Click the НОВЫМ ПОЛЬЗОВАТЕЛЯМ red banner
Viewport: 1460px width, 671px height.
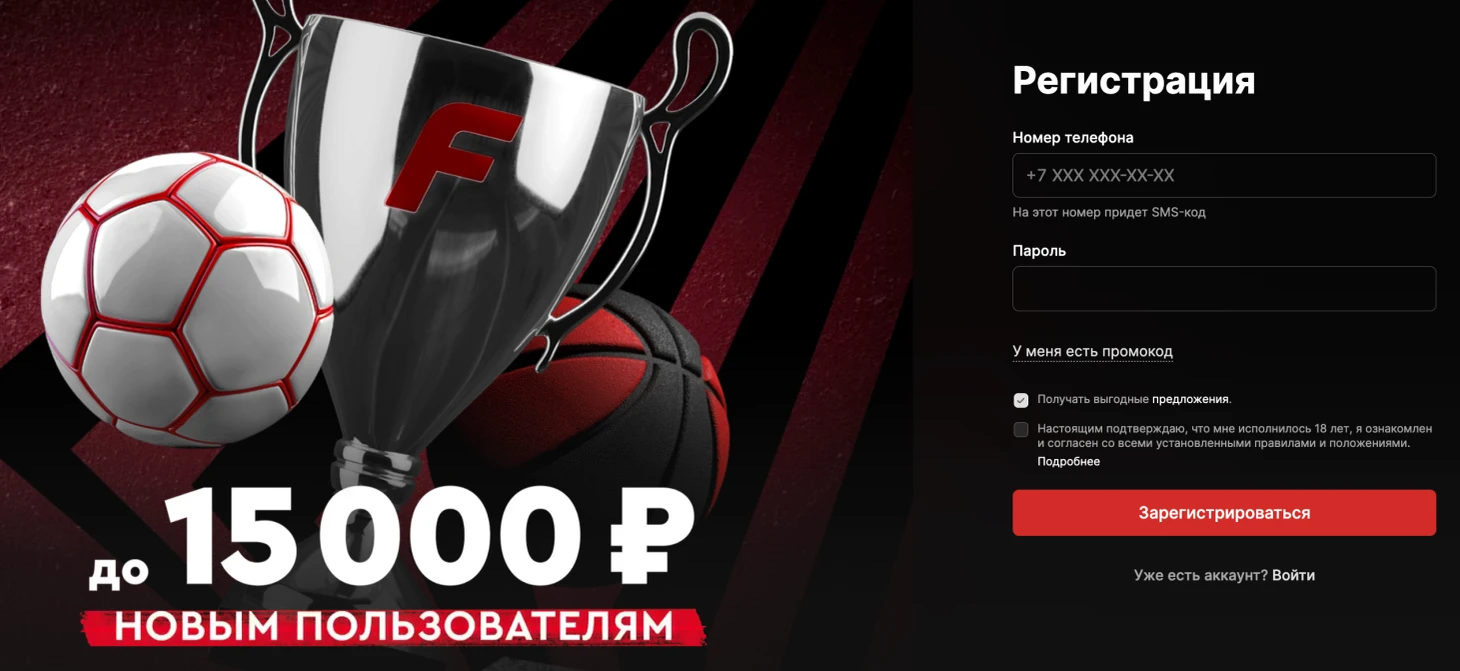tap(393, 626)
